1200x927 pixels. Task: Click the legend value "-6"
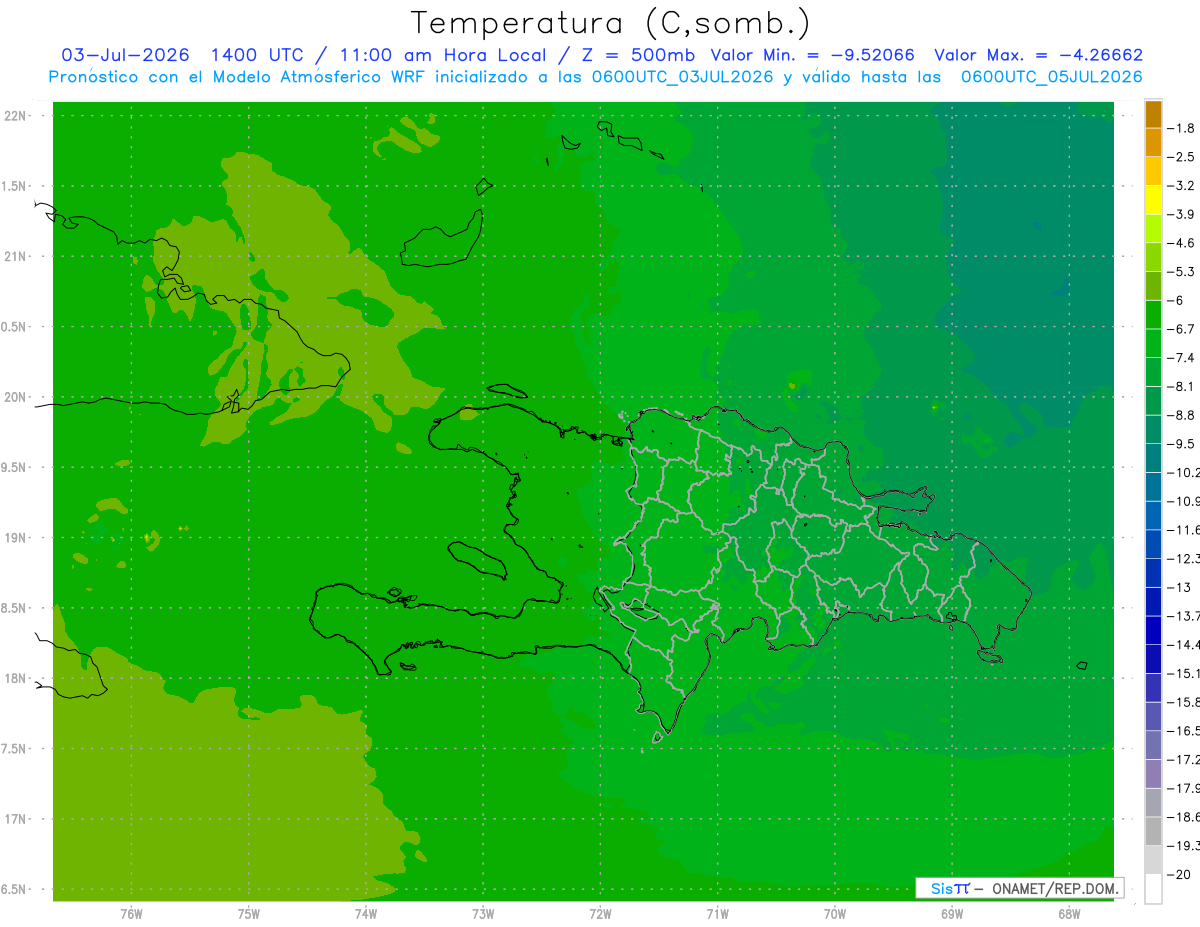point(1176,300)
